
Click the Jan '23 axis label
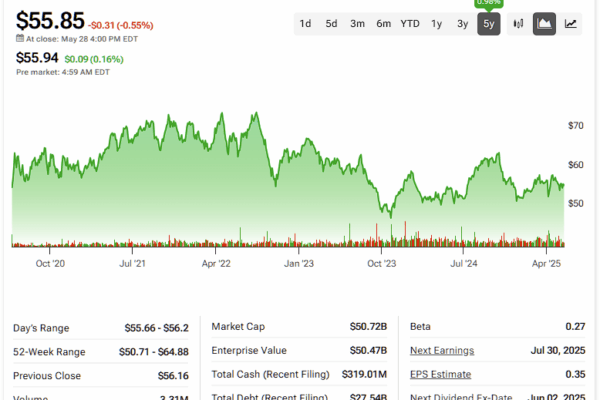[299, 263]
